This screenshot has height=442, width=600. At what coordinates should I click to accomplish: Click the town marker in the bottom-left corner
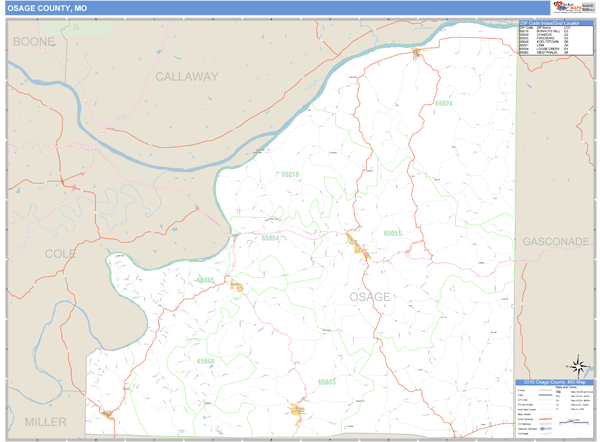click(x=107, y=412)
